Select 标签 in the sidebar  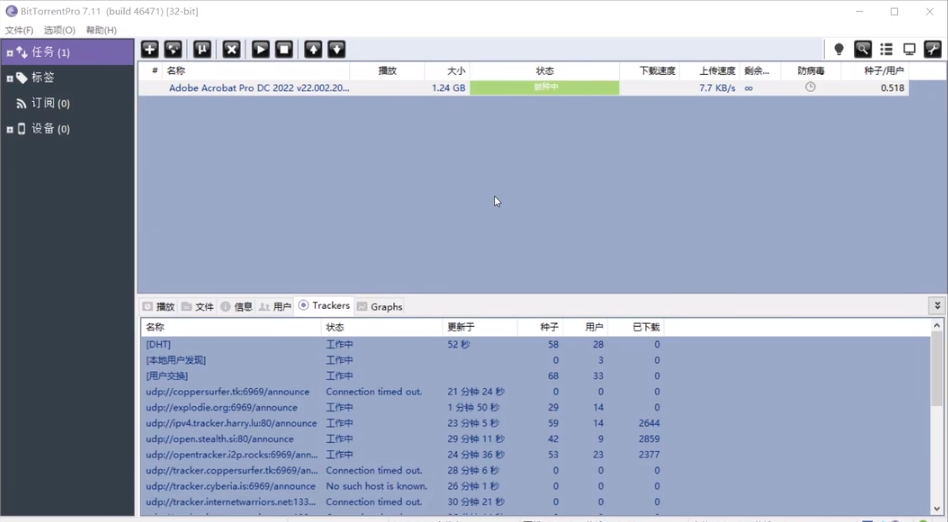(43, 78)
